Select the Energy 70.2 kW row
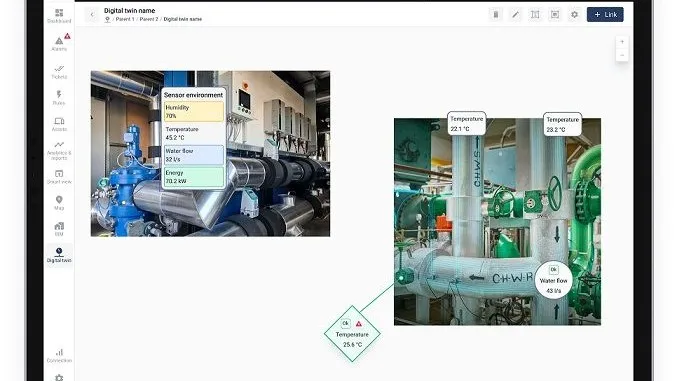Viewport: 677px width, 381px height. (194, 177)
